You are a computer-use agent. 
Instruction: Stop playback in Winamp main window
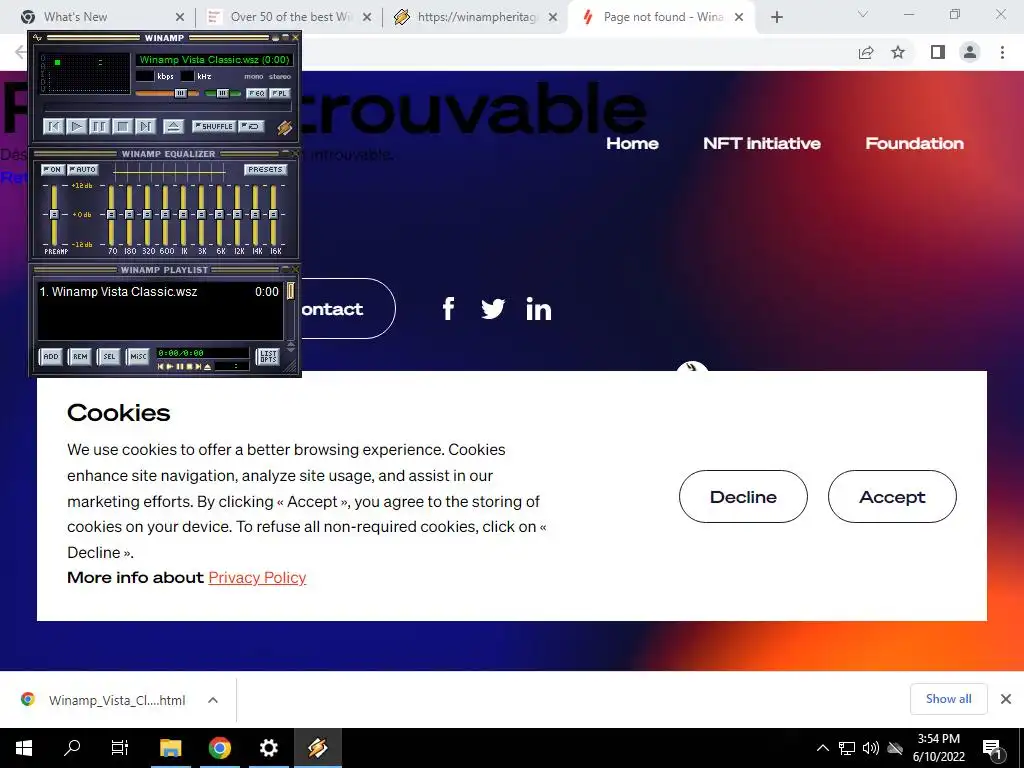click(122, 127)
